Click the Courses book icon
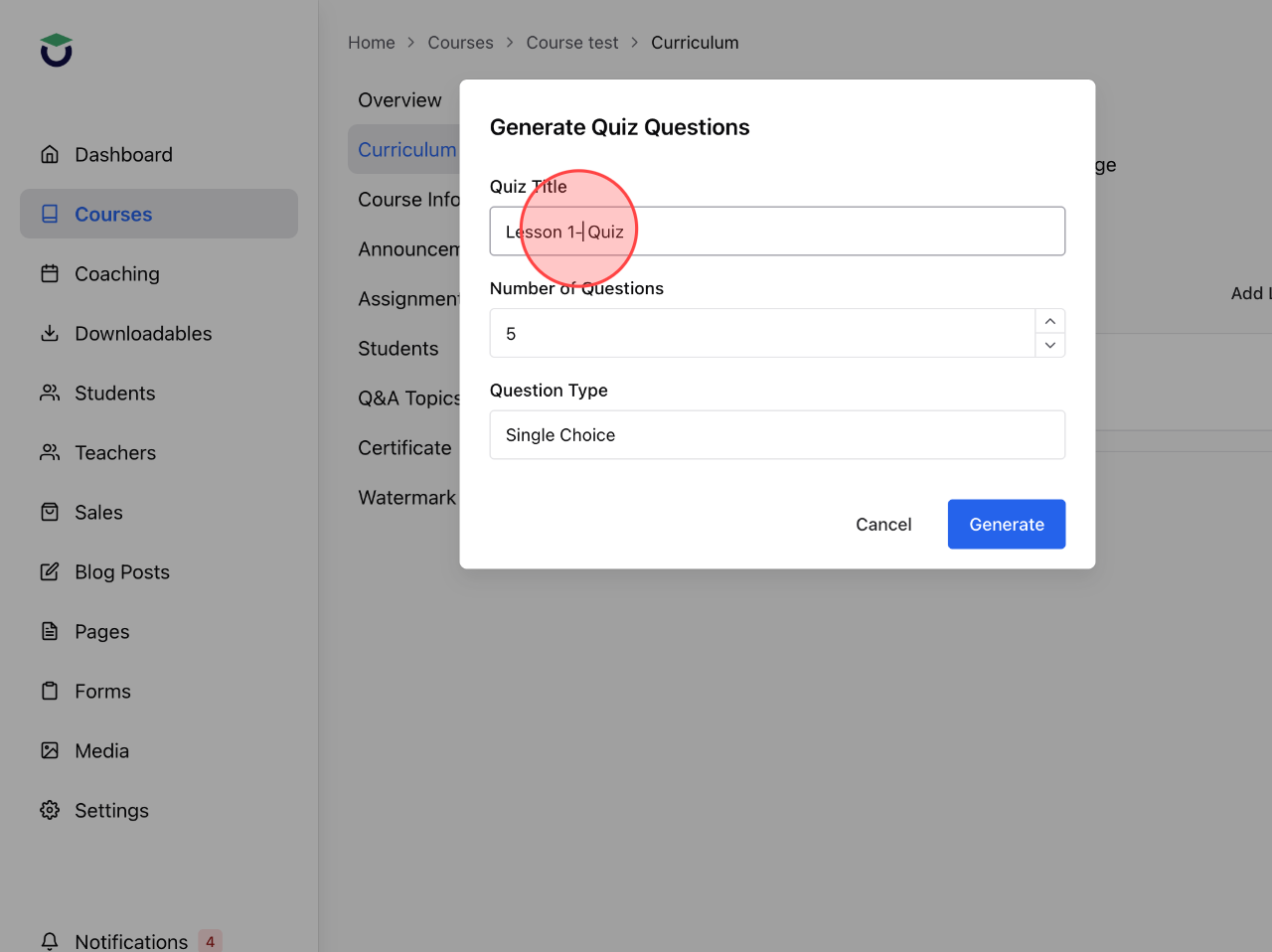The height and width of the screenshot is (952, 1272). point(50,214)
